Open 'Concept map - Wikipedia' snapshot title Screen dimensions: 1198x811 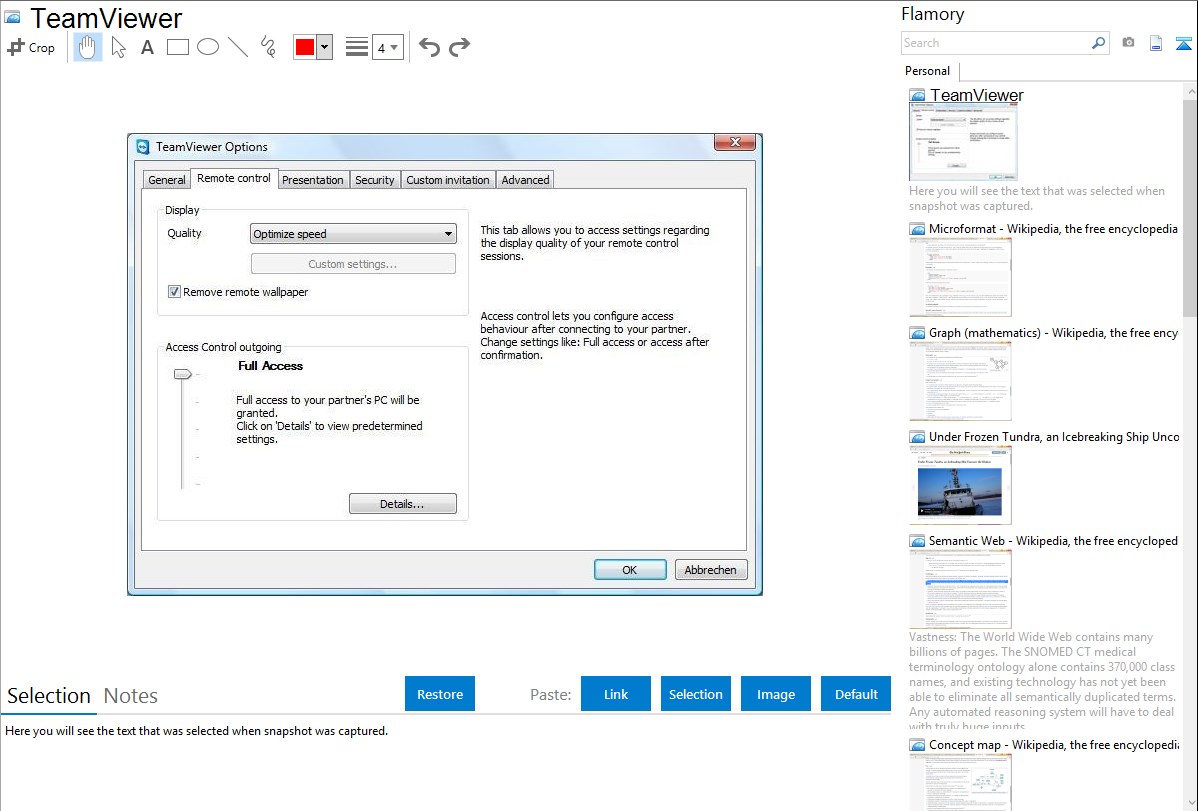1053,745
